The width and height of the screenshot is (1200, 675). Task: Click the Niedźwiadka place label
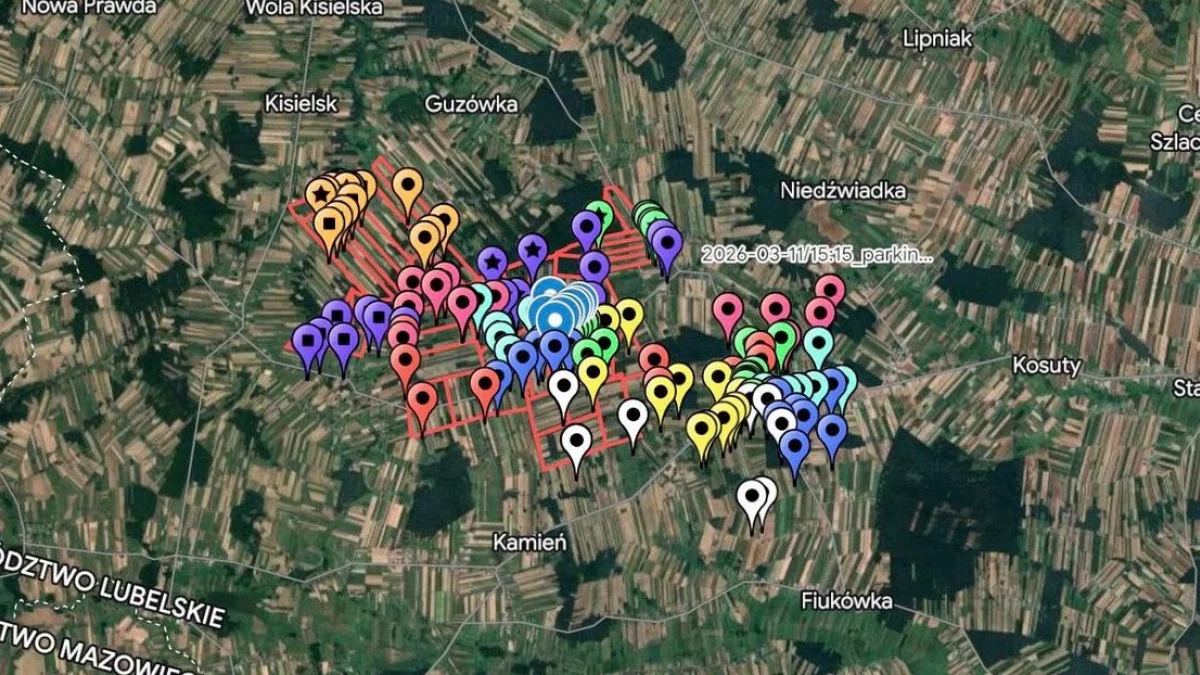843,190
